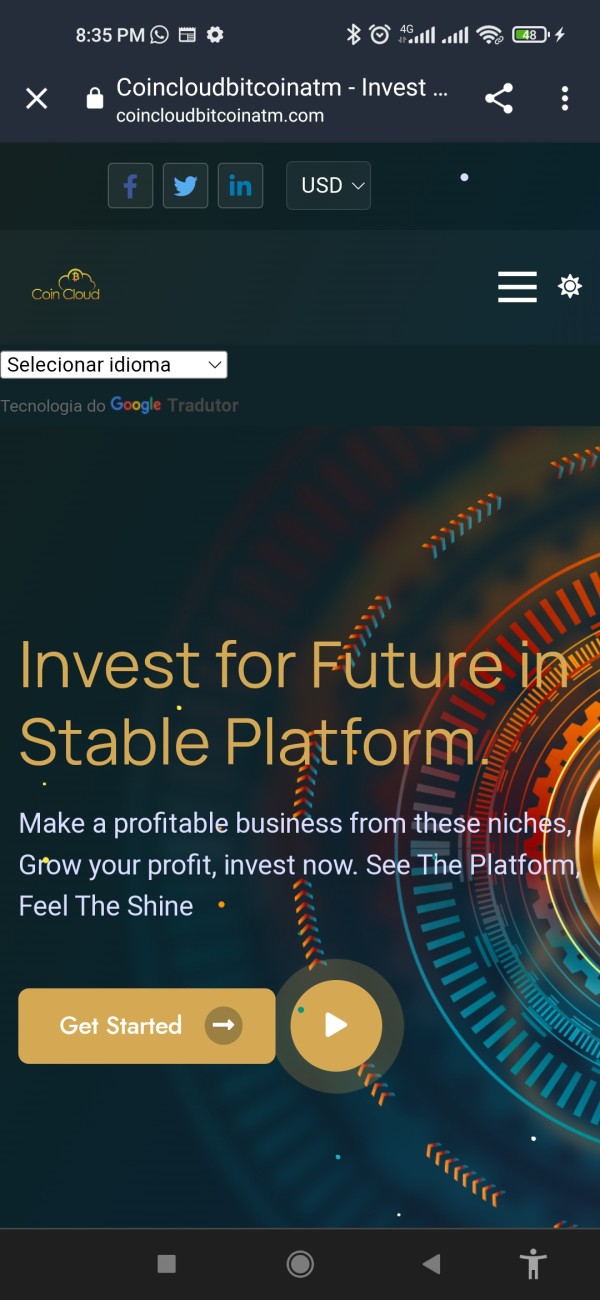Image resolution: width=600 pixels, height=1300 pixels.
Task: Close the browser custom tab
Action: 36,98
